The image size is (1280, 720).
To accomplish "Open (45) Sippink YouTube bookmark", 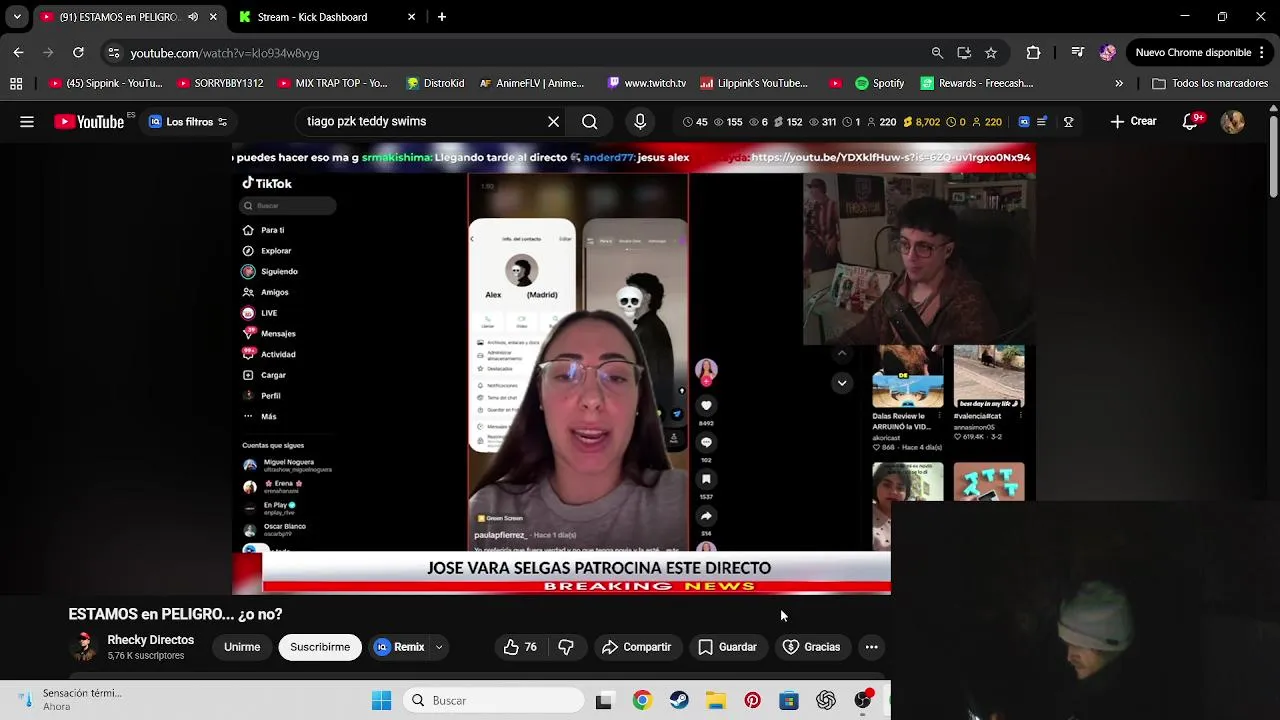I will (x=105, y=84).
